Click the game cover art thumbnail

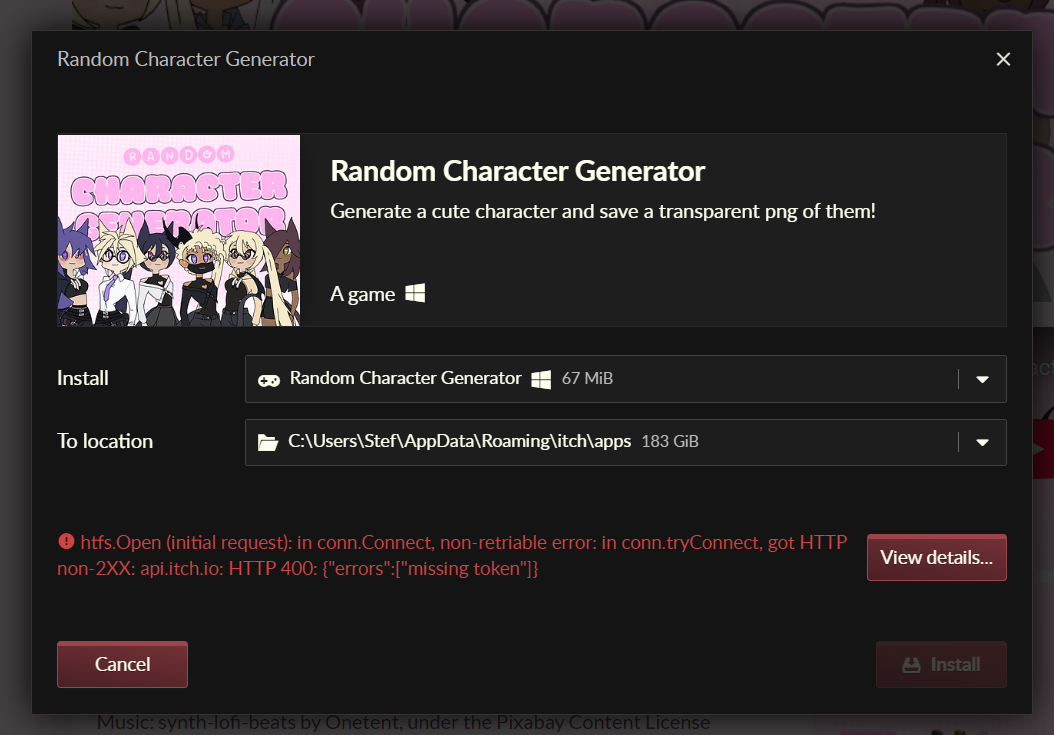[x=179, y=231]
